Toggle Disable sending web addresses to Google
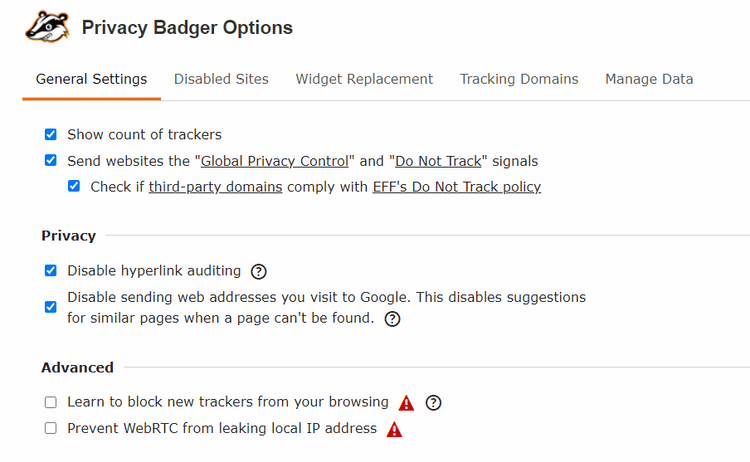This screenshot has height=462, width=750. point(50,307)
